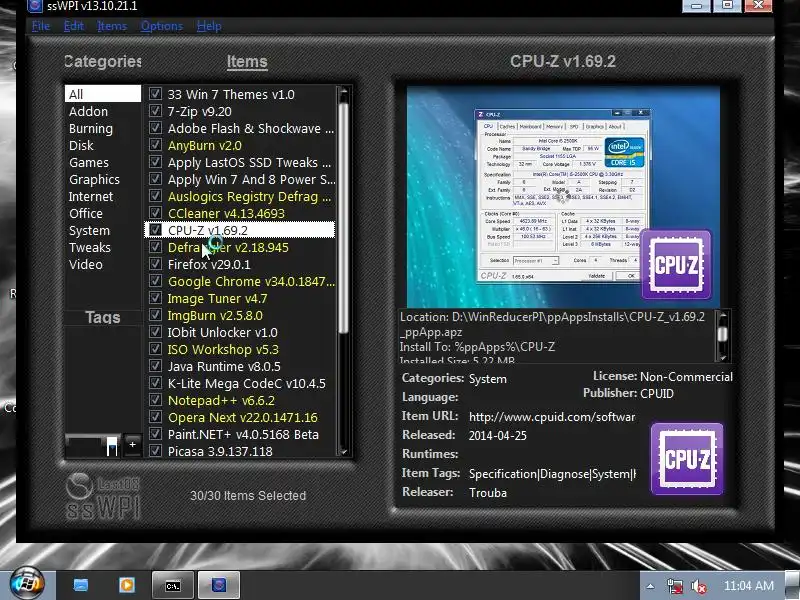
Task: Uncheck the 7-Zip v9.20 checkbox
Action: [155, 111]
